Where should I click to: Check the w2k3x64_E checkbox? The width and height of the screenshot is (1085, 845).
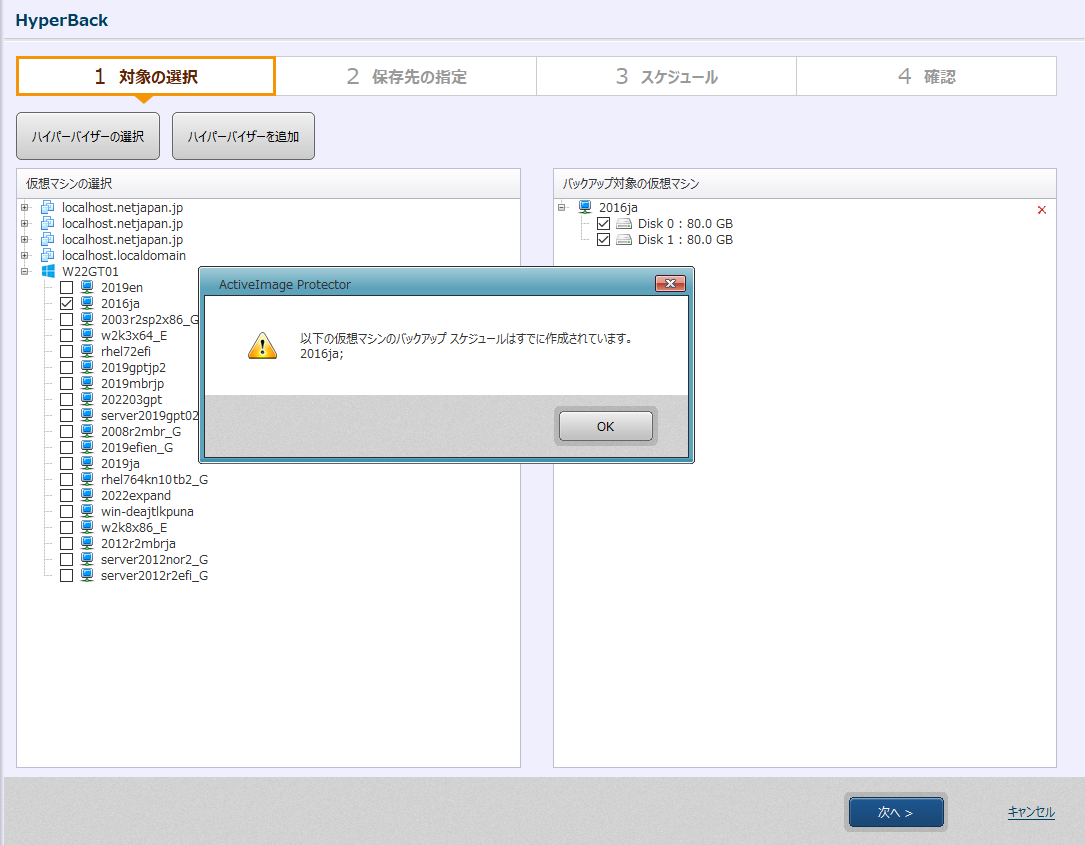pos(66,335)
